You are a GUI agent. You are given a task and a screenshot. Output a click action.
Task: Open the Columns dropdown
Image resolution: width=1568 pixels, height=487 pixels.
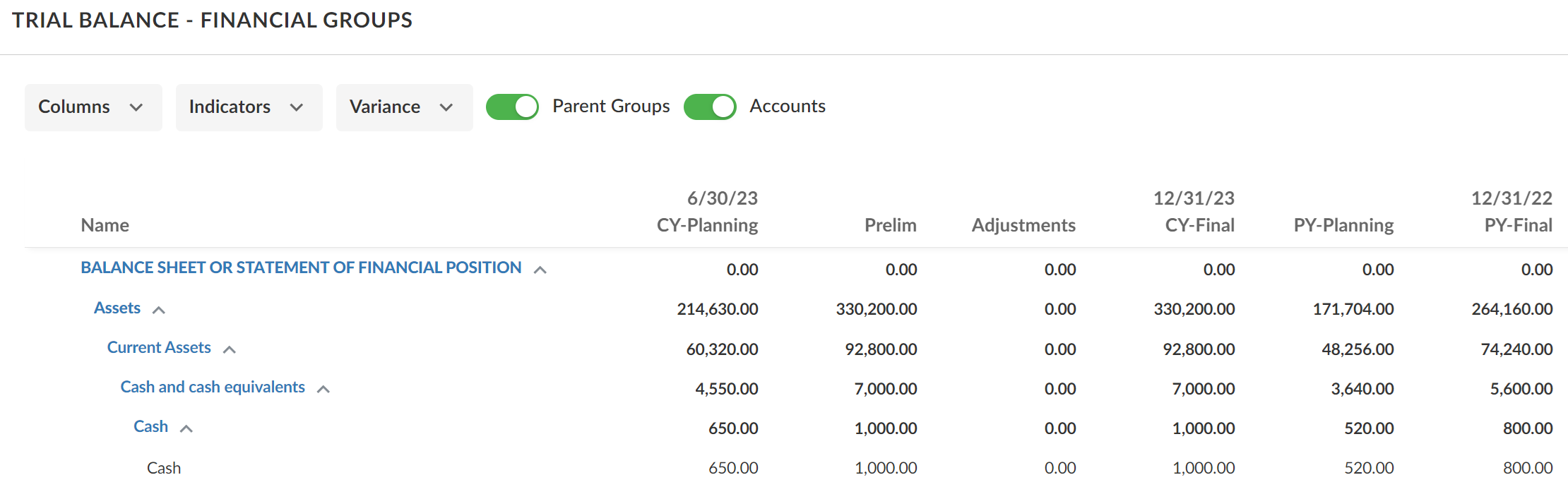point(93,107)
